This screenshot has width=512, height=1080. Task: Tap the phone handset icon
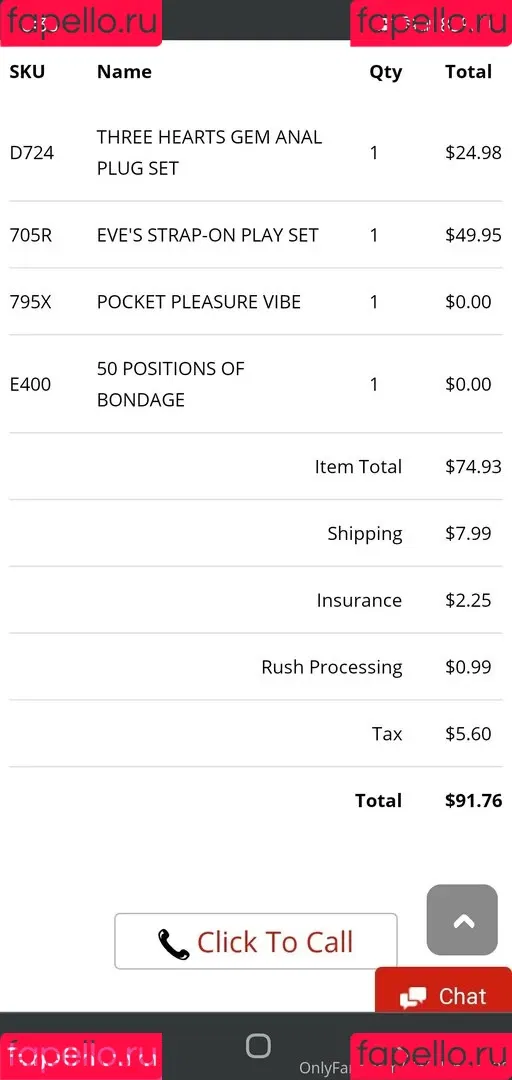(x=174, y=944)
